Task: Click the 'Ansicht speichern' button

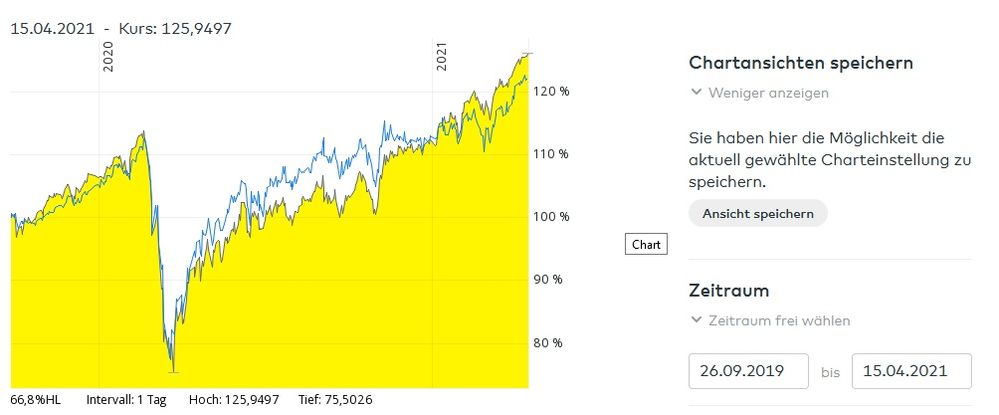Action: [757, 213]
